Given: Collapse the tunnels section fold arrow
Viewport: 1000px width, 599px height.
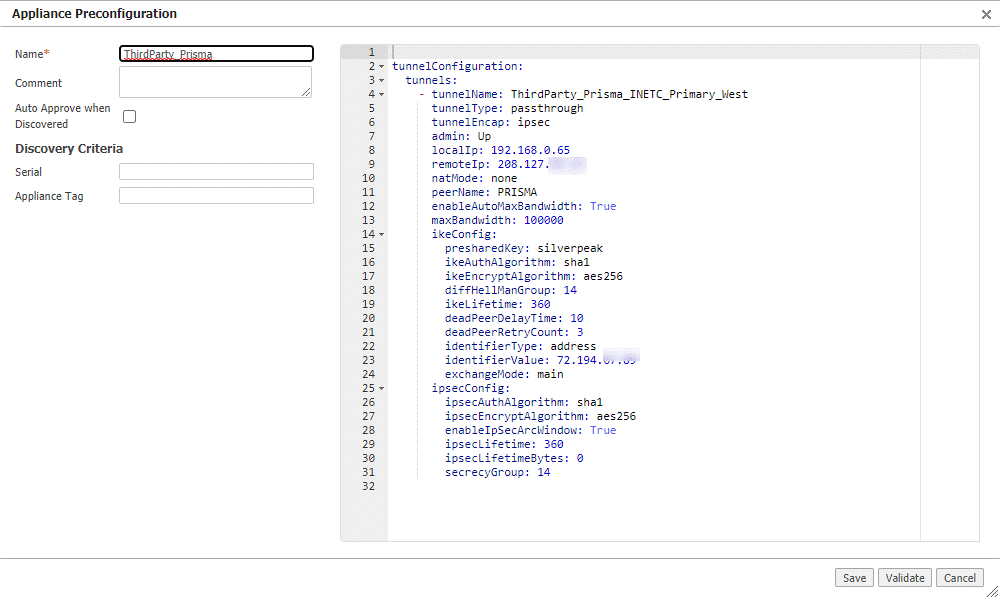Looking at the screenshot, I should [x=382, y=80].
